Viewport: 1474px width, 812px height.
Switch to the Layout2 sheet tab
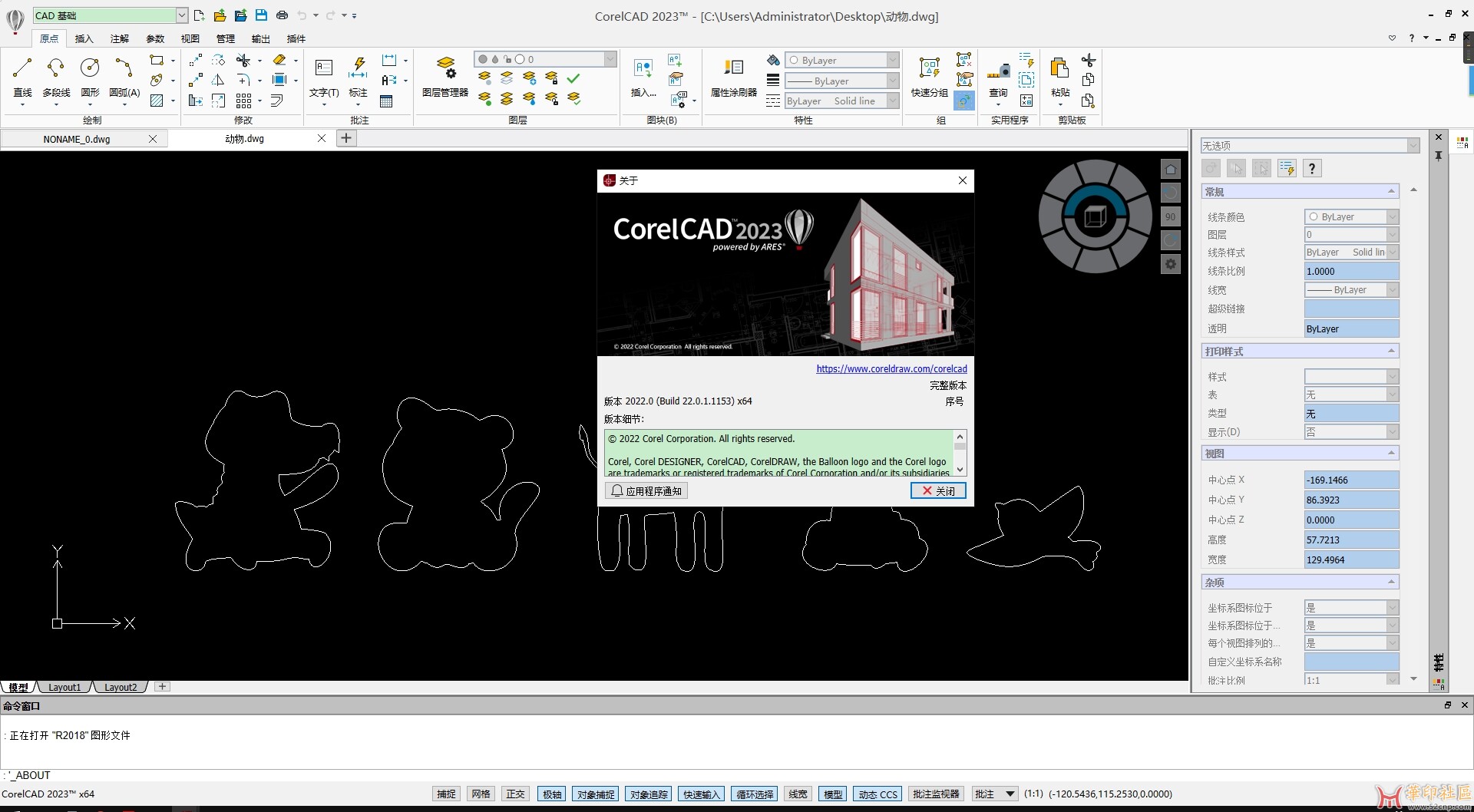121,687
